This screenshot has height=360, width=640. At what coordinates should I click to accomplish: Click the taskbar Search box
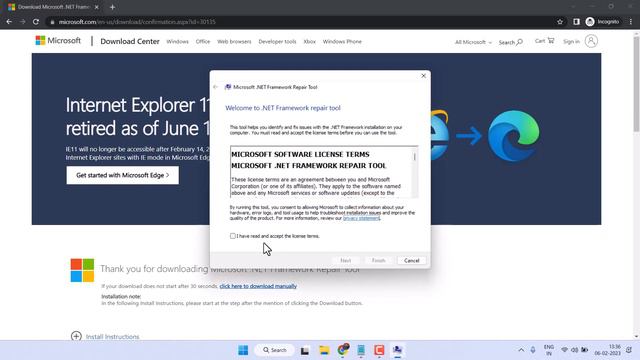(x=275, y=350)
